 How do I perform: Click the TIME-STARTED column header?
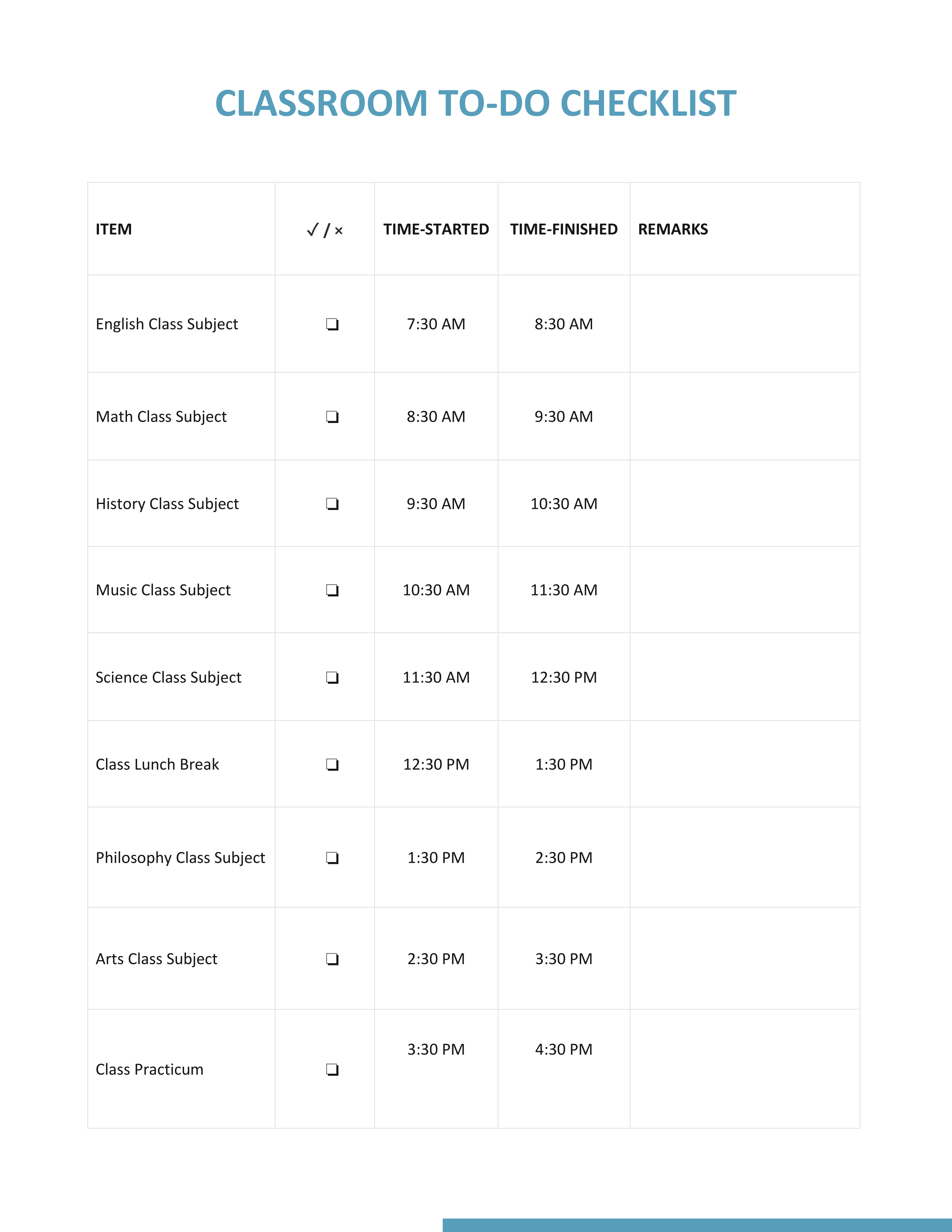[436, 229]
